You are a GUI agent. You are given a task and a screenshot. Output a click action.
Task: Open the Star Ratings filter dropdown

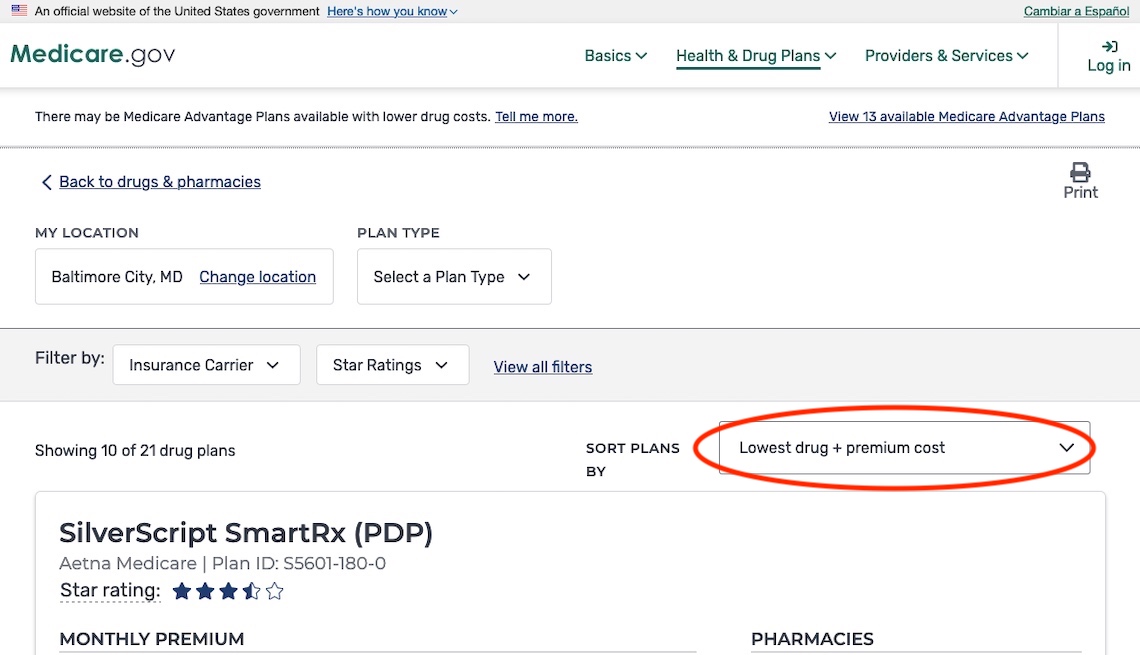coord(392,364)
